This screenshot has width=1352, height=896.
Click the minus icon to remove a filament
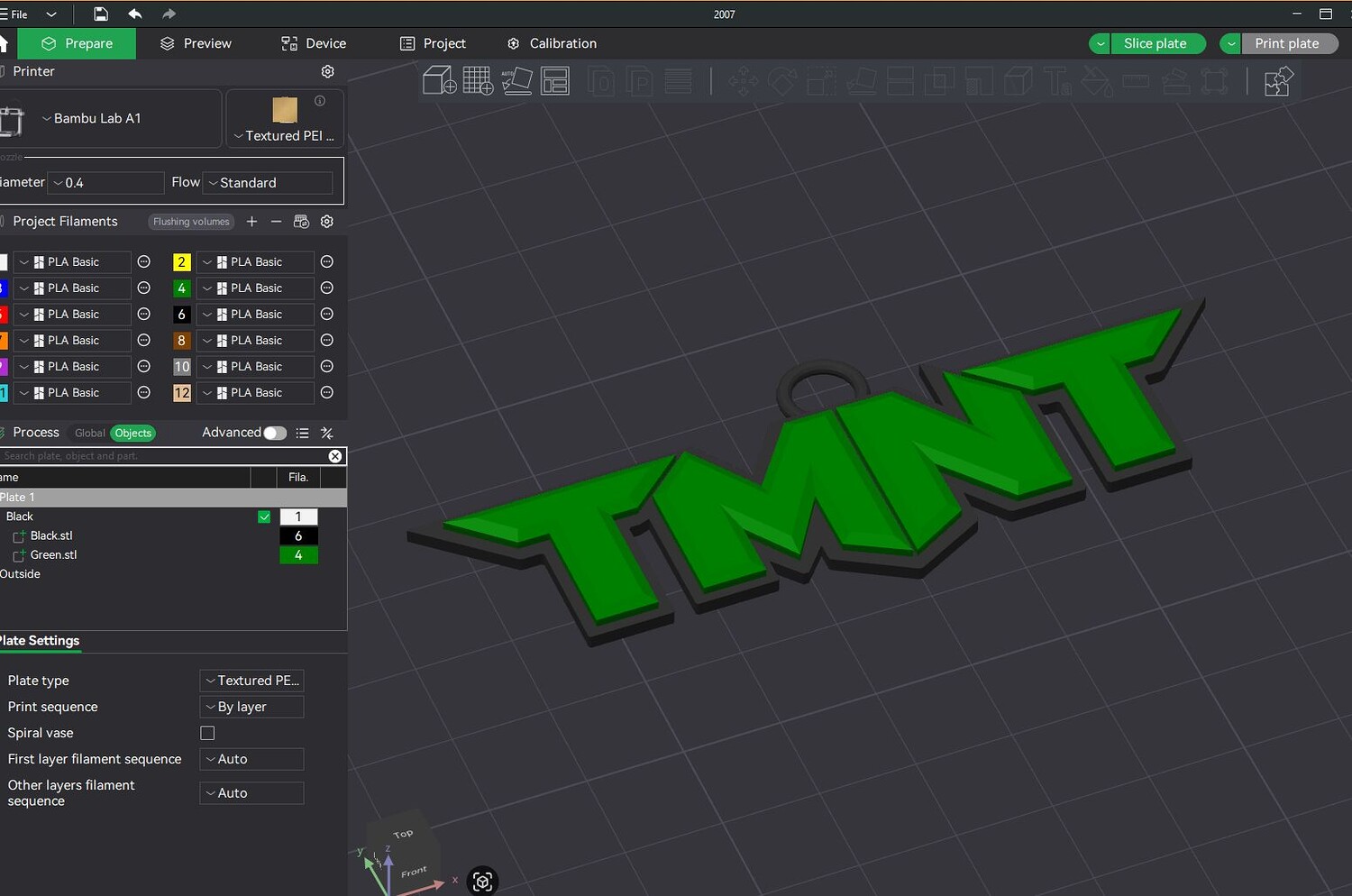pos(276,222)
